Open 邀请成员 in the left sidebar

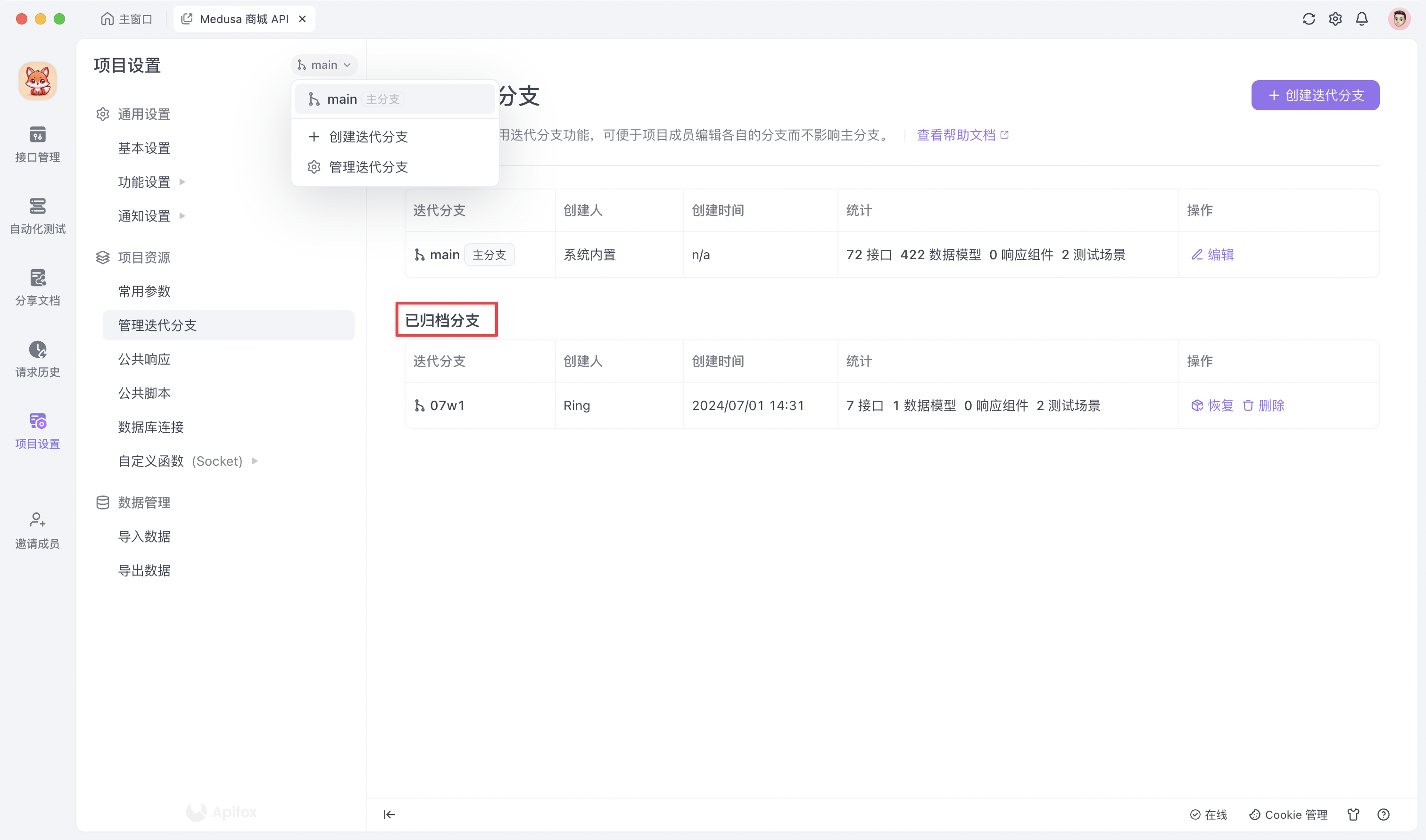point(37,530)
